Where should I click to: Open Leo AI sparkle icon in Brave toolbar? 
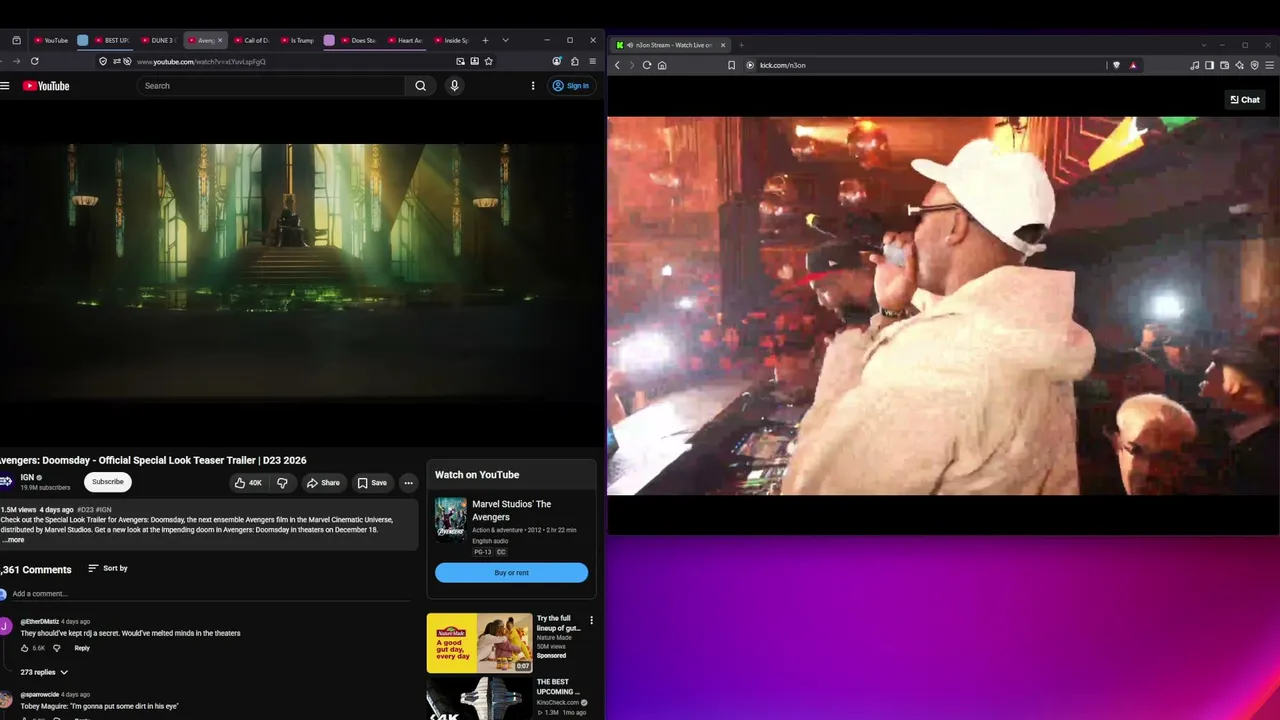(1239, 65)
